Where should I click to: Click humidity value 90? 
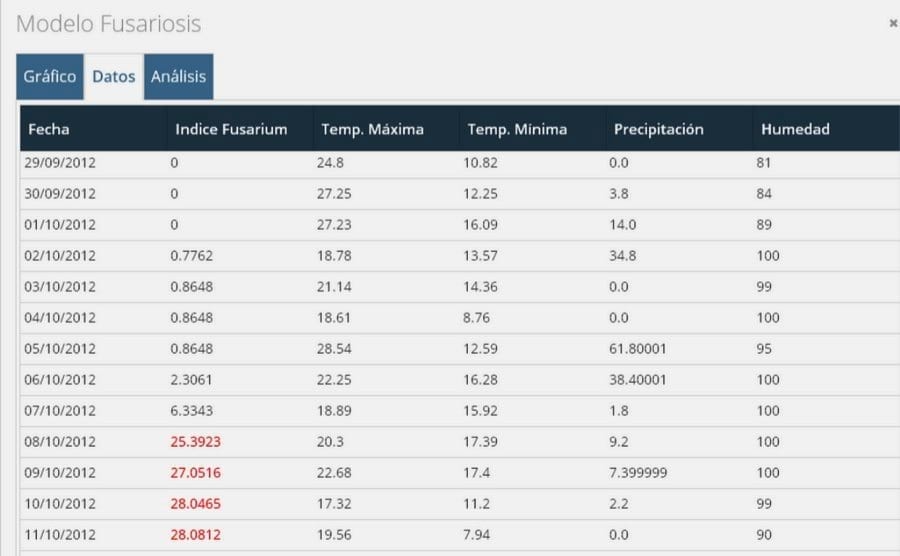(x=764, y=534)
